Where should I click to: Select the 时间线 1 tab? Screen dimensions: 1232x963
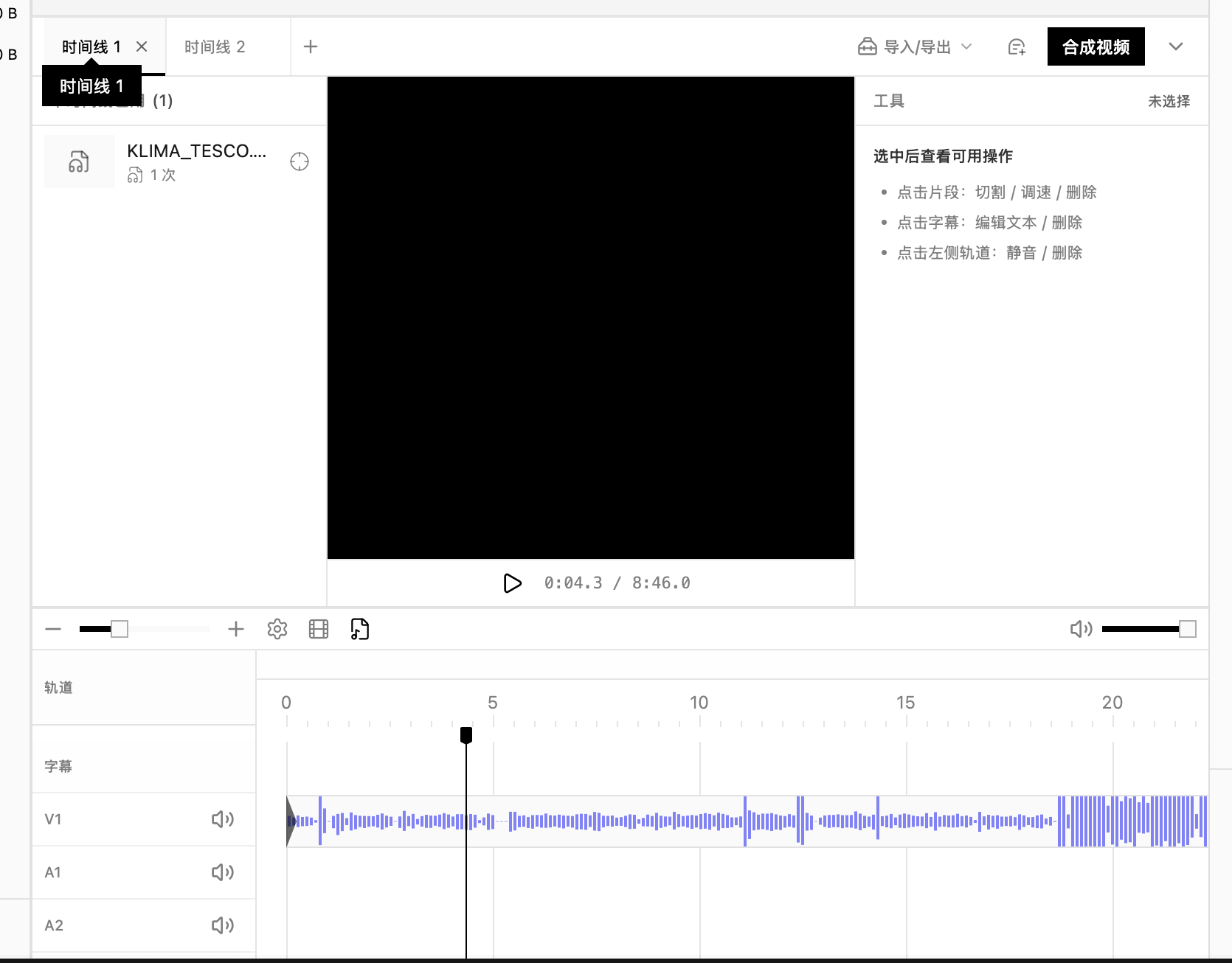pyautogui.click(x=91, y=47)
